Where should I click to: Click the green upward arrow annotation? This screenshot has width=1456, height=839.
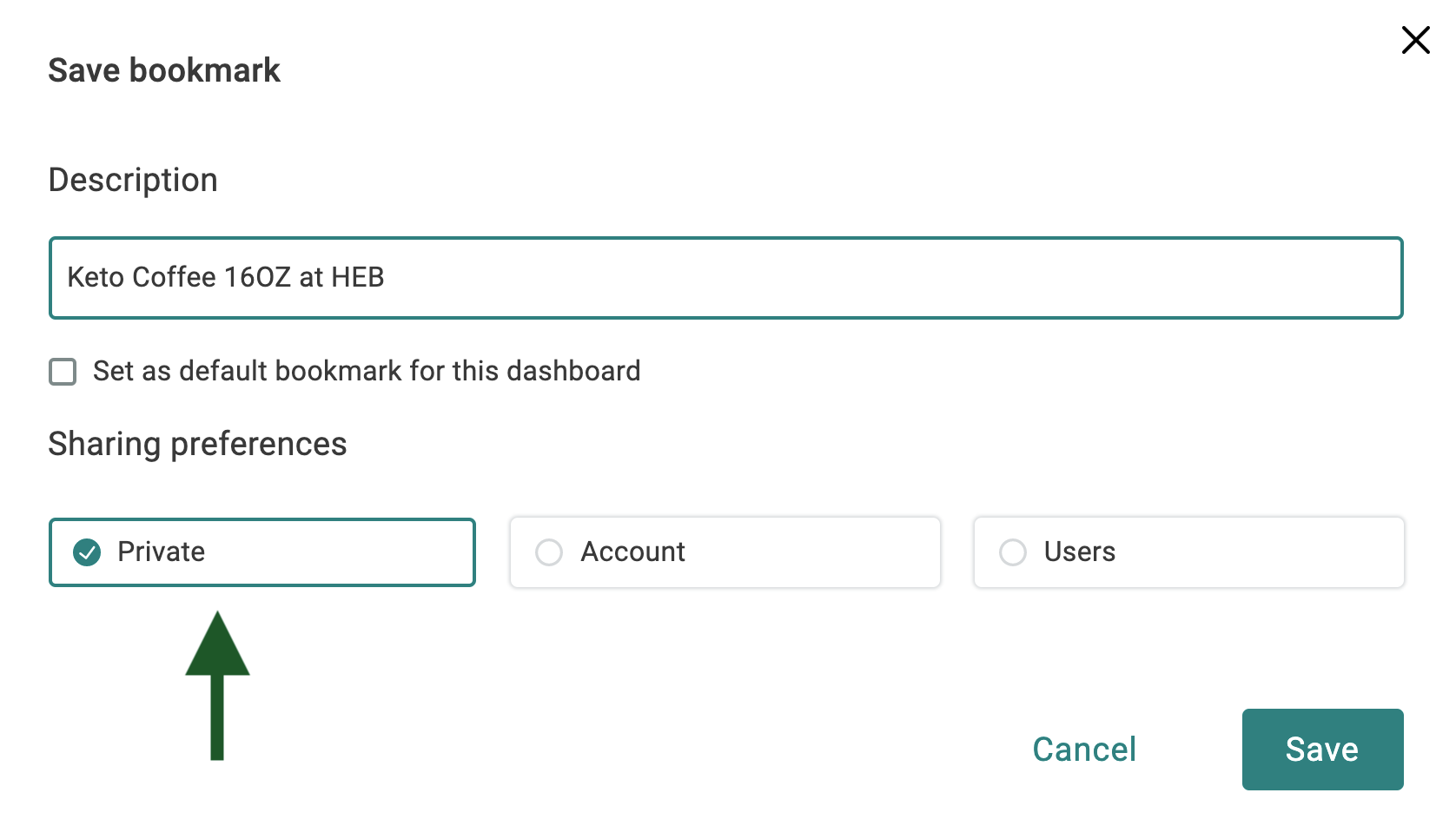pos(217,685)
